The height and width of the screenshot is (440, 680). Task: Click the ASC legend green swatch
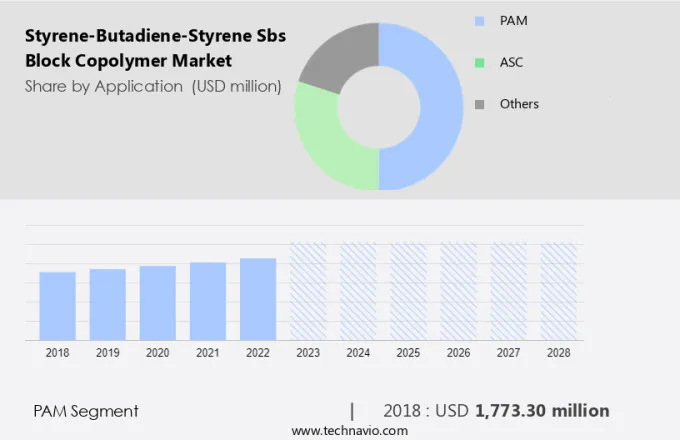pos(479,62)
